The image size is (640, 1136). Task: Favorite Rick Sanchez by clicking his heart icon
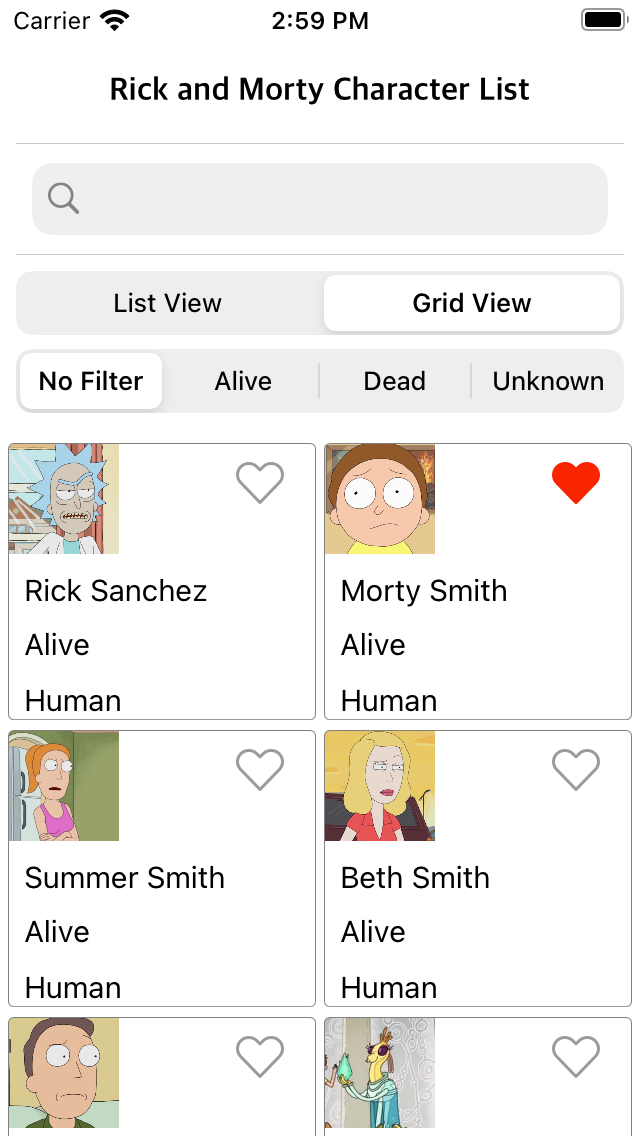(x=260, y=482)
